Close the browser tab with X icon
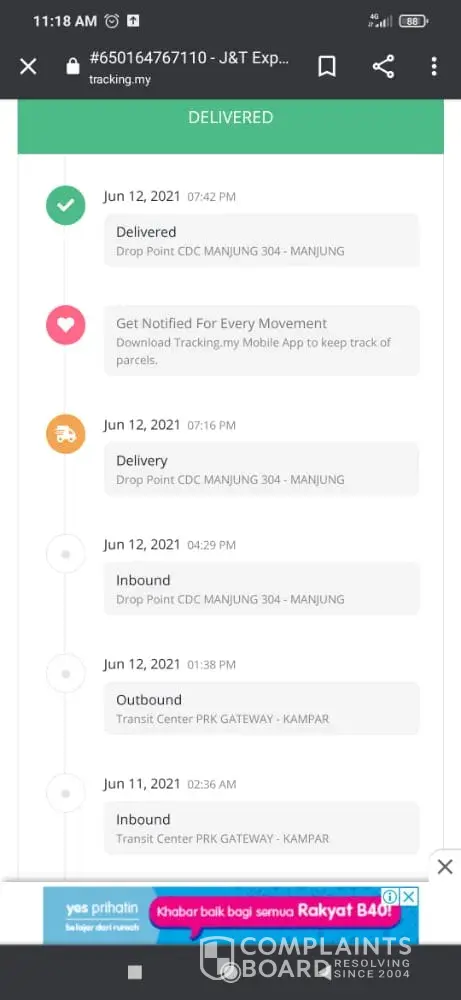Image resolution: width=461 pixels, height=1000 pixels. 28,66
